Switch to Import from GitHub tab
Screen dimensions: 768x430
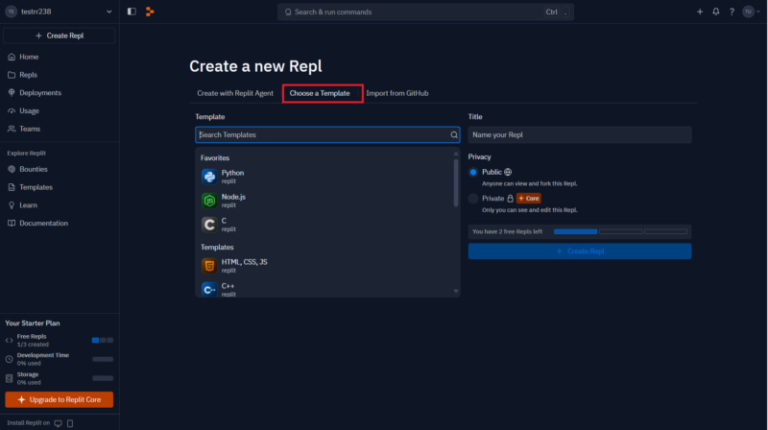tap(397, 93)
